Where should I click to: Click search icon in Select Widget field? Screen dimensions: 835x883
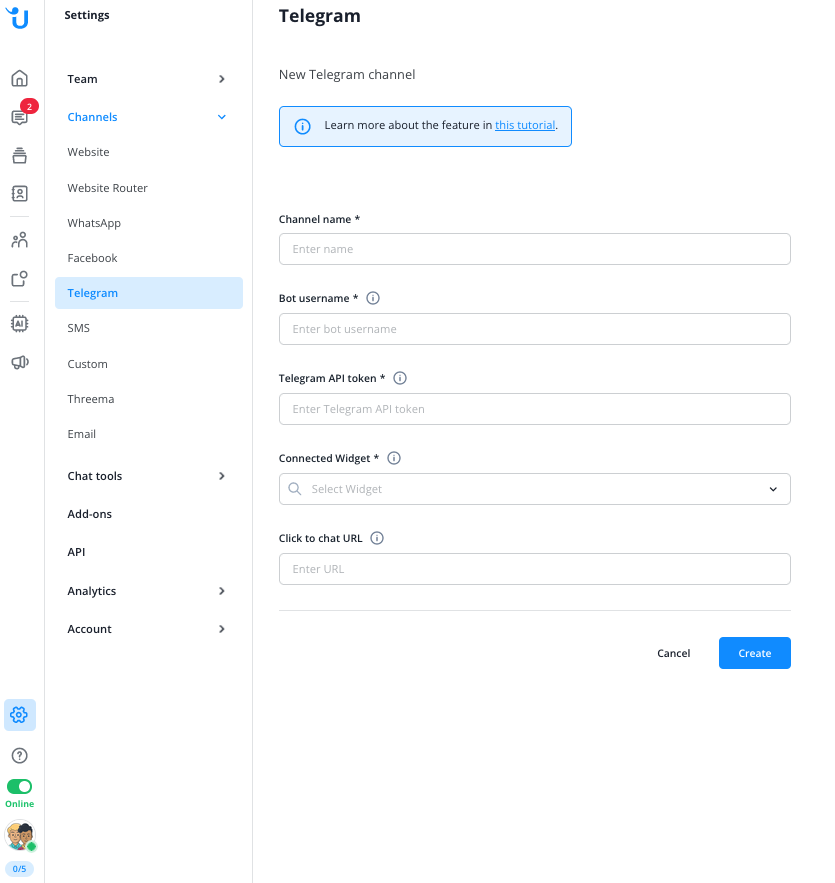coord(294,489)
